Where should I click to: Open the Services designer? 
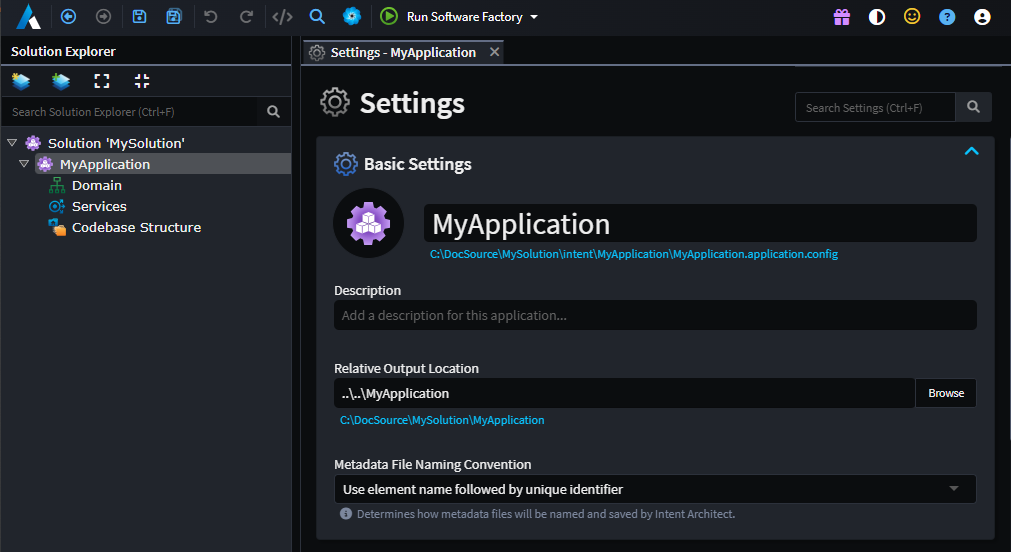(x=99, y=206)
